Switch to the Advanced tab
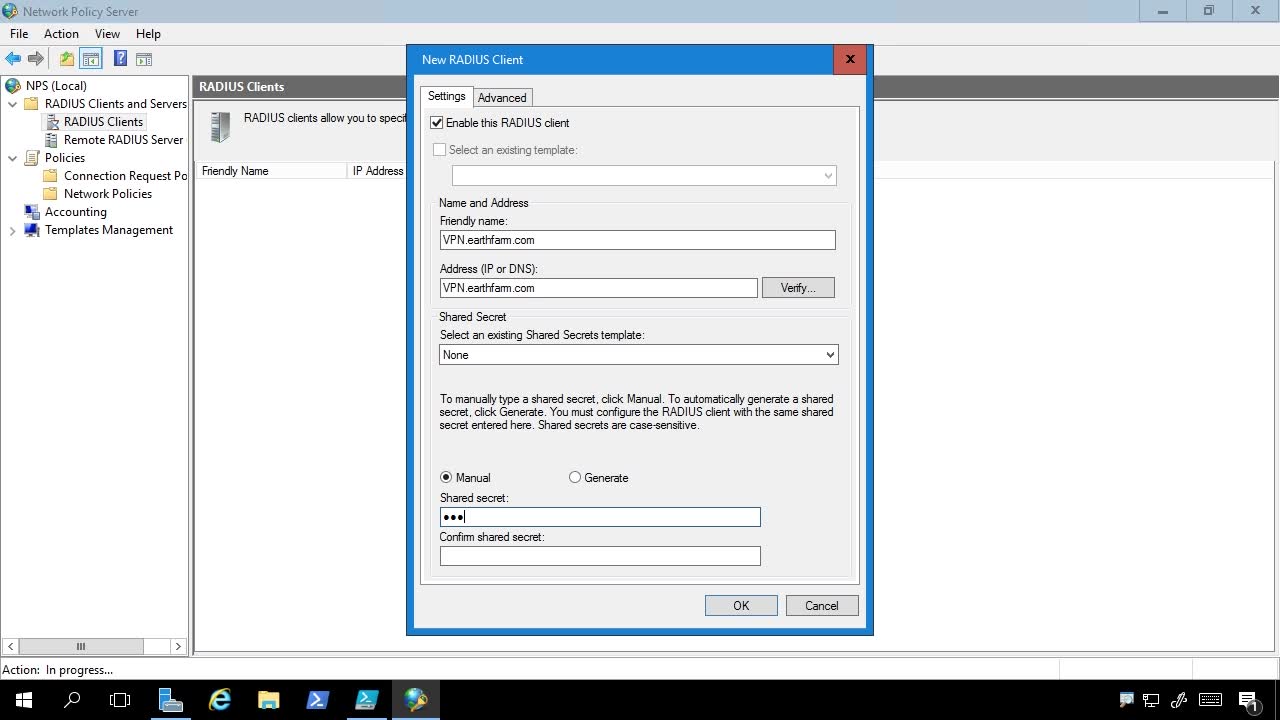Viewport: 1280px width, 720px height. [x=502, y=98]
